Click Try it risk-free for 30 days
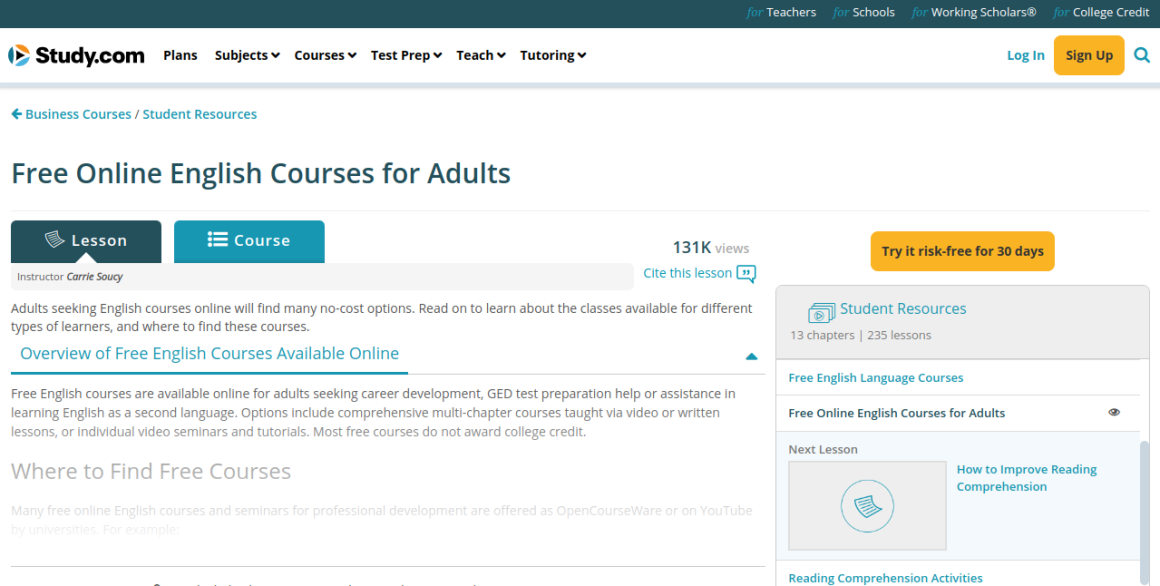This screenshot has height=586, width=1160. tap(962, 251)
